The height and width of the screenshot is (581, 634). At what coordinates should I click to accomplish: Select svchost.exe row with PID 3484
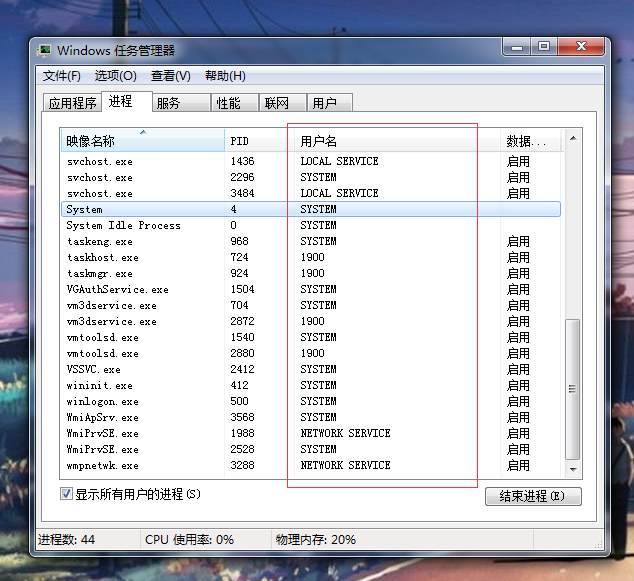tap(311, 193)
